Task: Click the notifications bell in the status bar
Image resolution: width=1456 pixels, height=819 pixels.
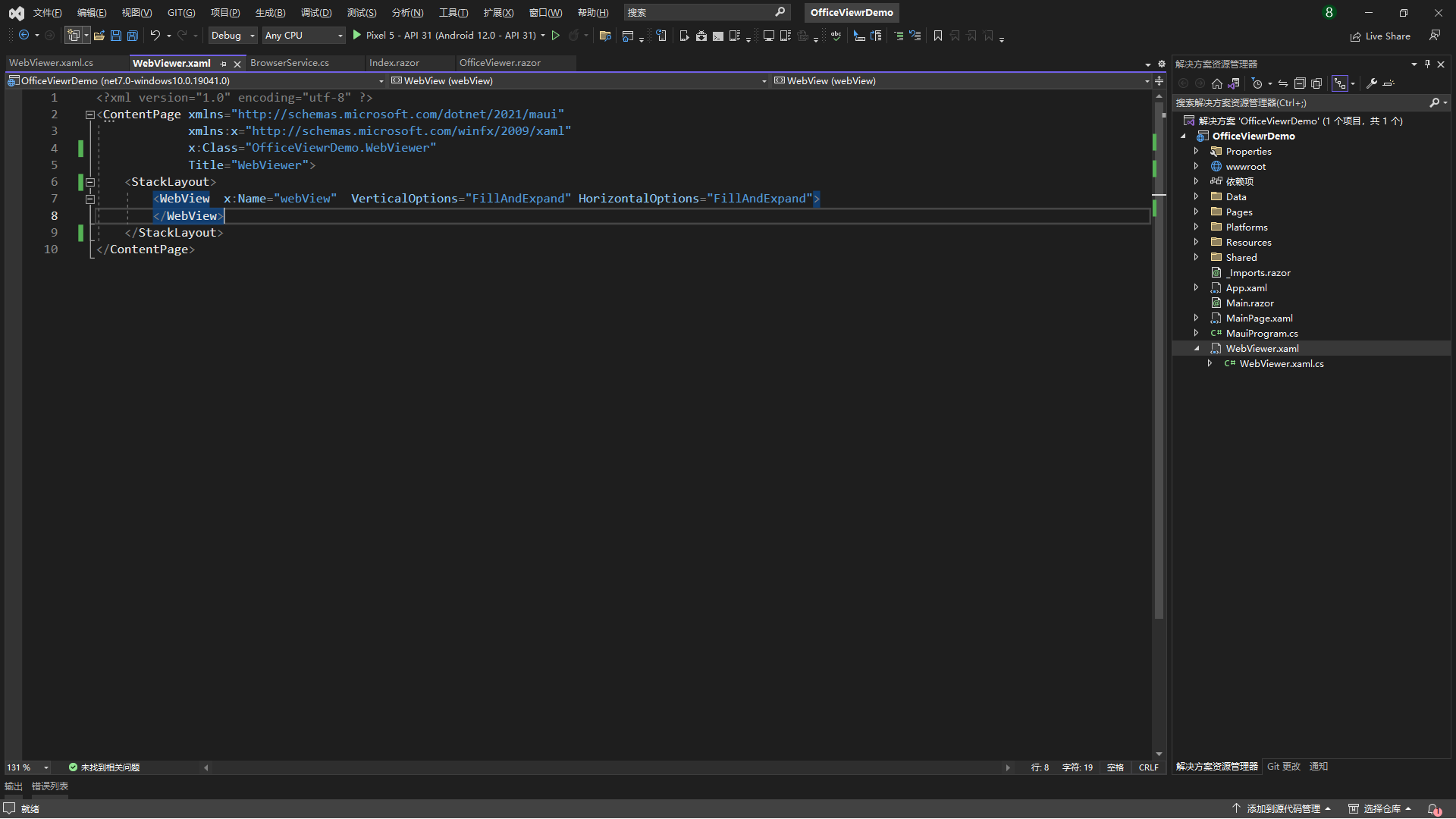Action: (x=1433, y=809)
